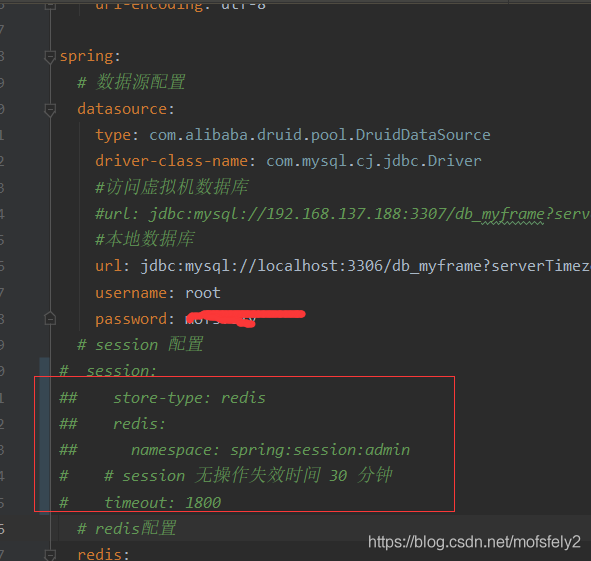Click the '# session 配置' comment
The image size is (591, 561).
tap(140, 345)
